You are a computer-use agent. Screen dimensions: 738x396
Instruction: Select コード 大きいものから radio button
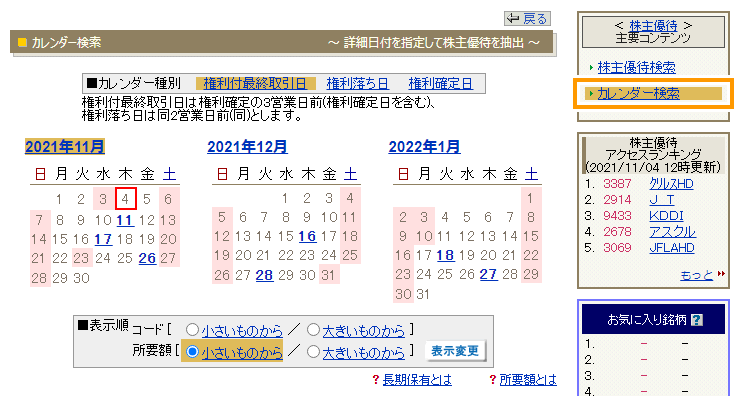(313, 330)
